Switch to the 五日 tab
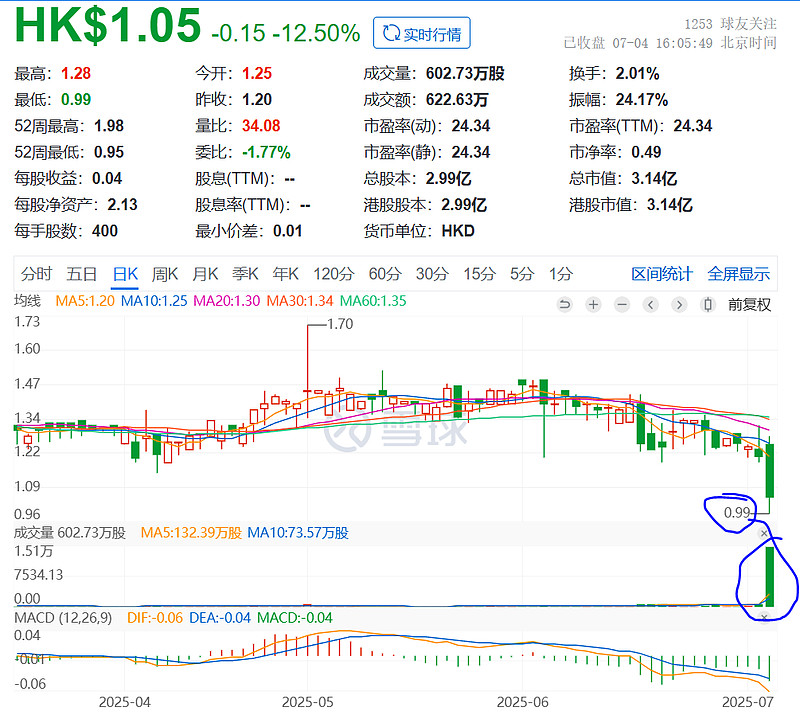Image resolution: width=800 pixels, height=723 pixels. (x=82, y=274)
